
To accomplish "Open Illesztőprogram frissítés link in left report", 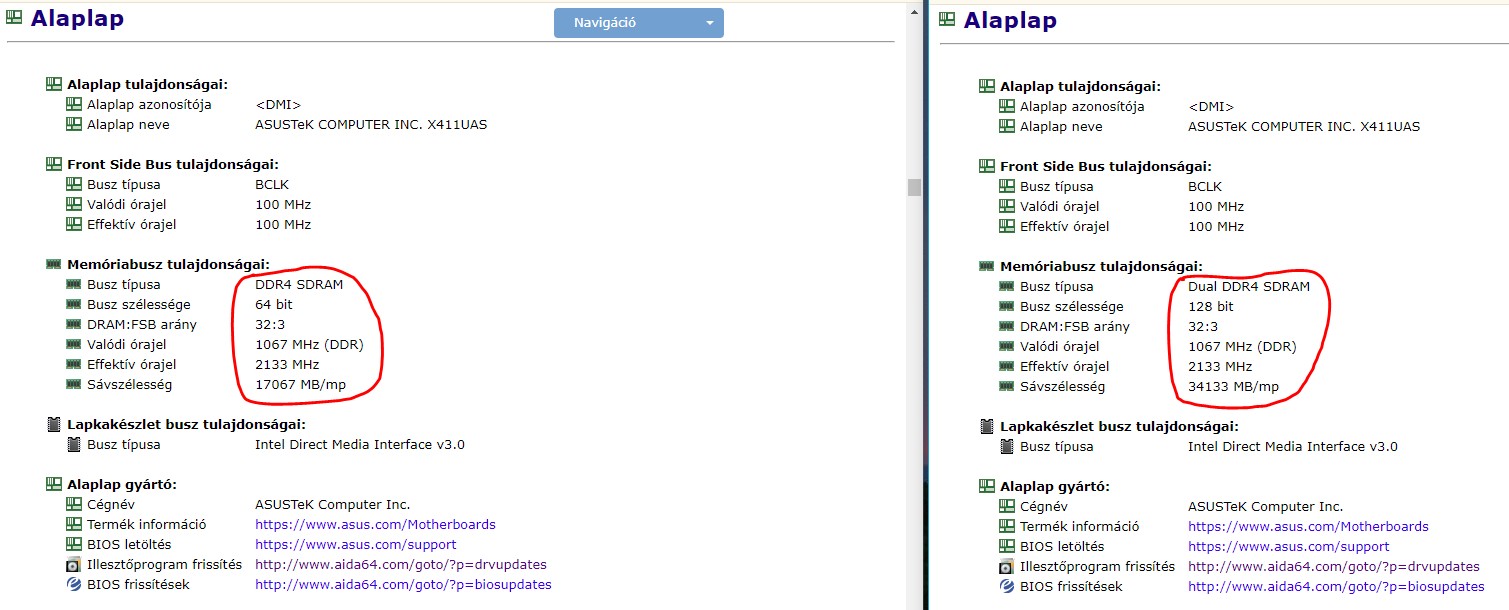I will [400, 564].
